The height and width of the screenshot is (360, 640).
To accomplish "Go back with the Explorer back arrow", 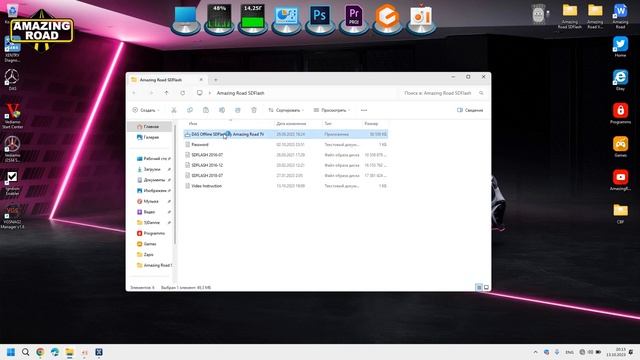I will click(134, 93).
